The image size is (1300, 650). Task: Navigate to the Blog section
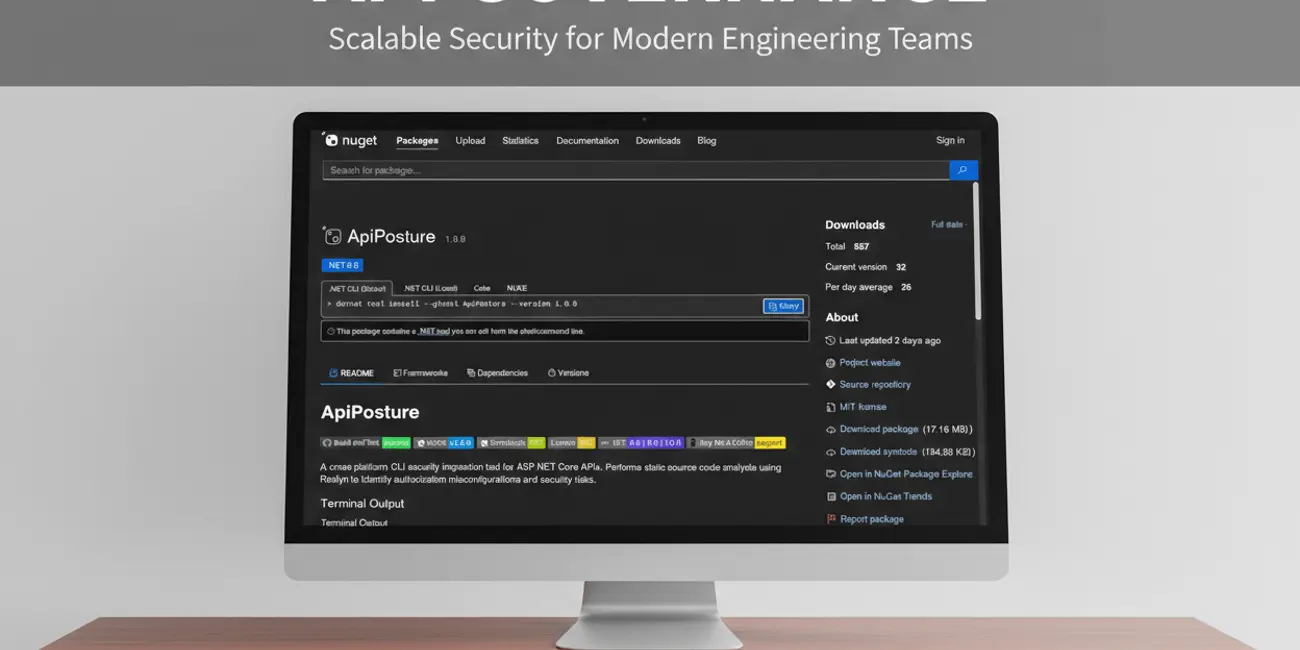coord(707,140)
